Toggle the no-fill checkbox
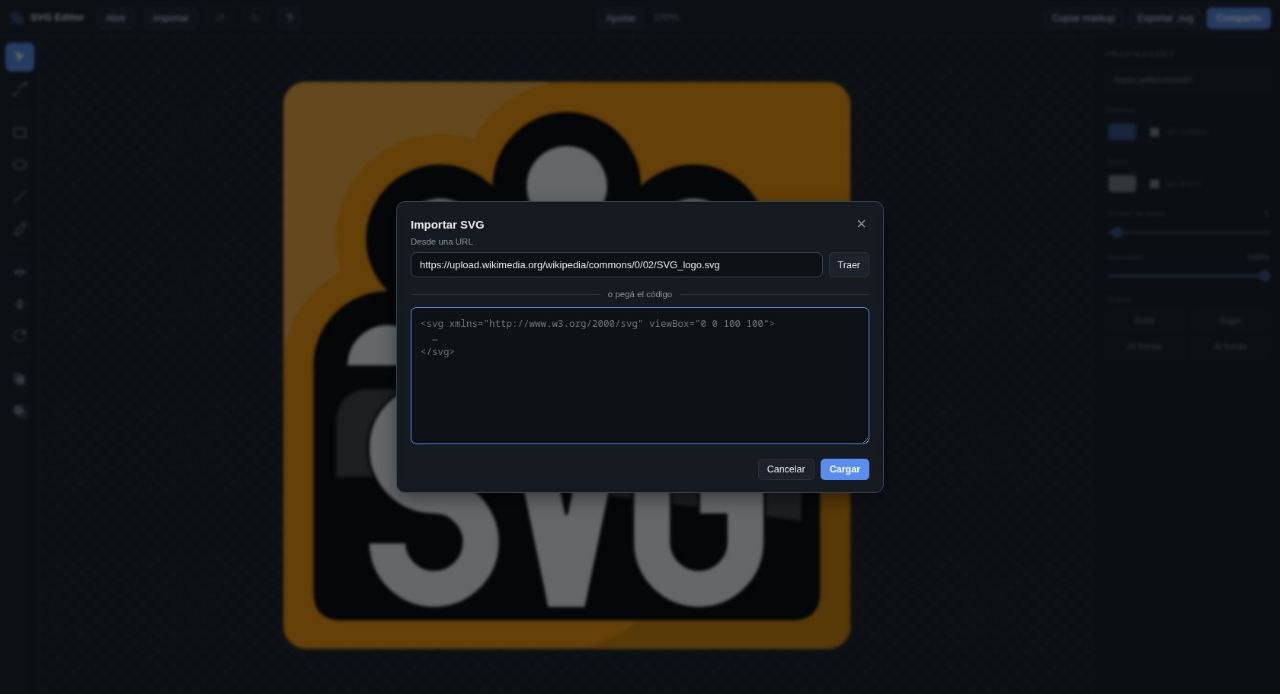 pyautogui.click(x=1154, y=132)
